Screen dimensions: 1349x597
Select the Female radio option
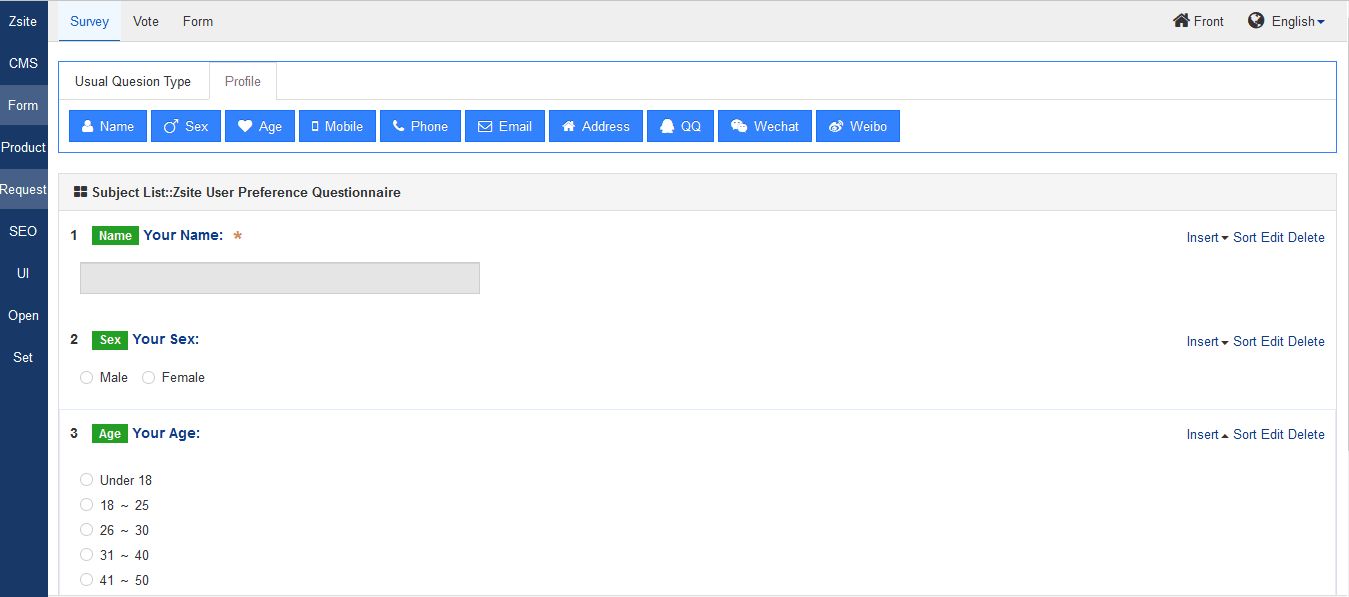point(149,377)
